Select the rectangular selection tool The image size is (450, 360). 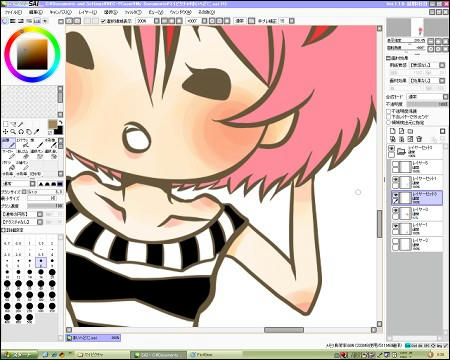click(5, 124)
